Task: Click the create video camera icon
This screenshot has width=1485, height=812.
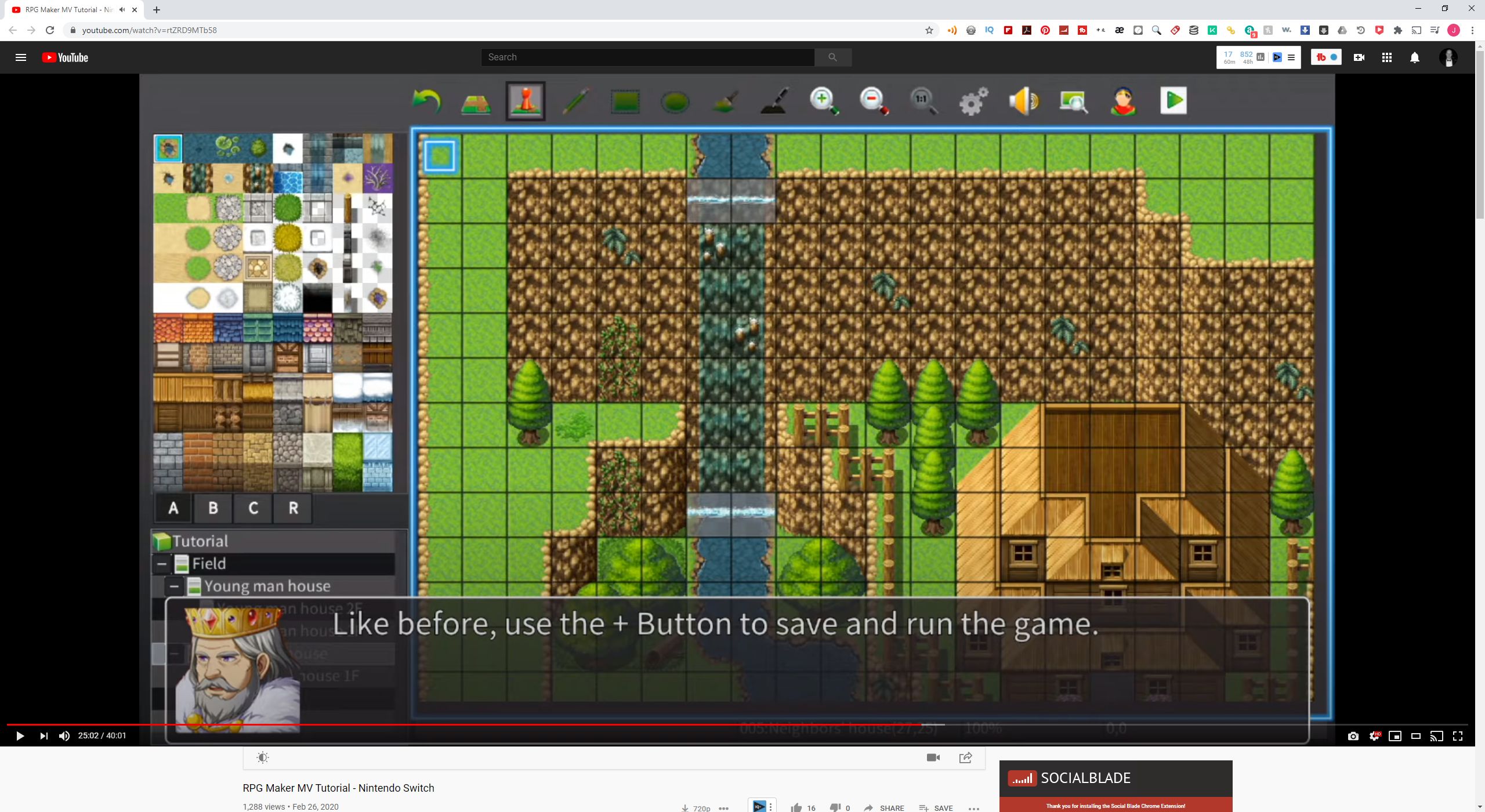Action: [1359, 57]
